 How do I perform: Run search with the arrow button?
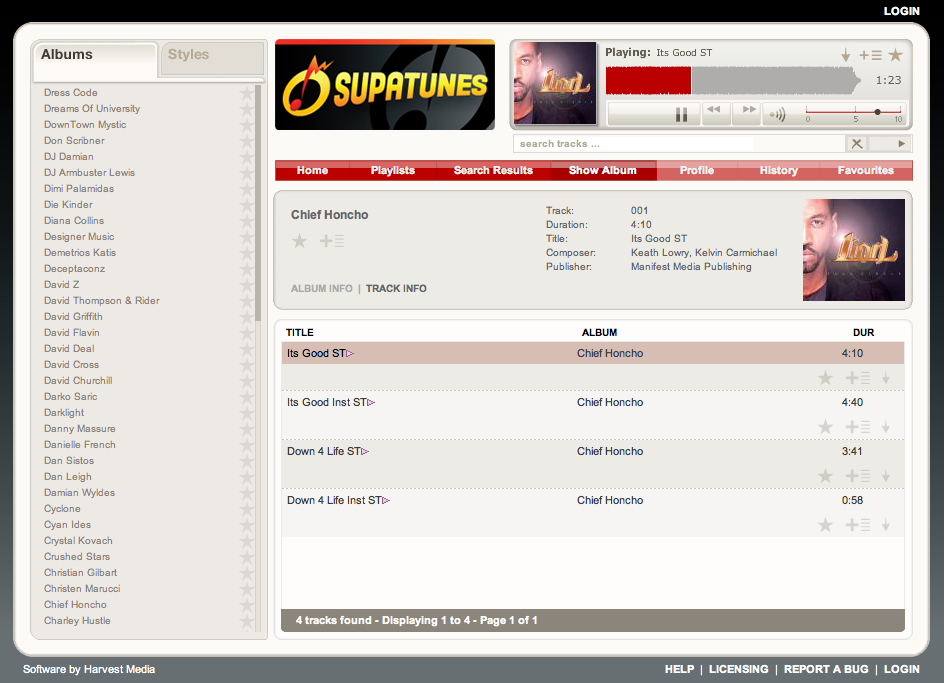(x=901, y=143)
